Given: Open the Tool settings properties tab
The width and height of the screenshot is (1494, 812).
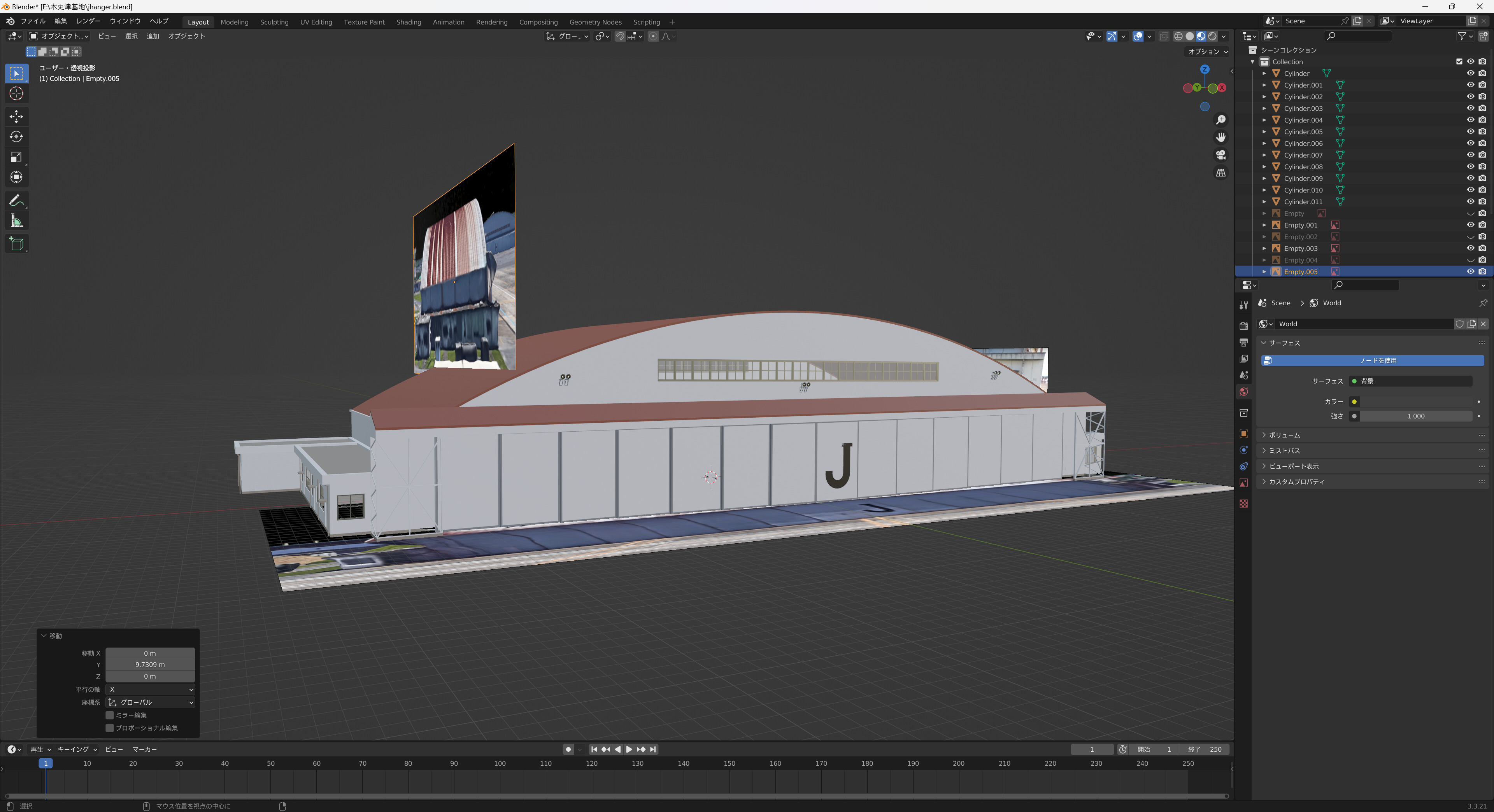Looking at the screenshot, I should pos(1243,305).
